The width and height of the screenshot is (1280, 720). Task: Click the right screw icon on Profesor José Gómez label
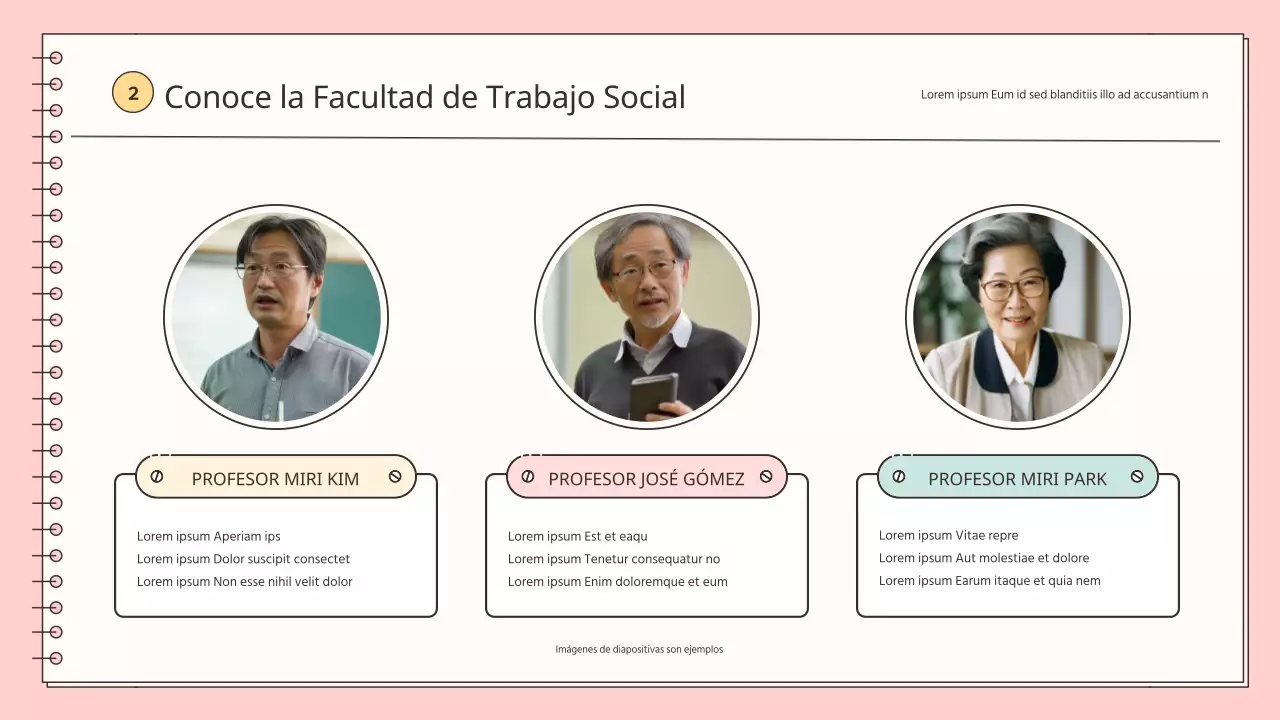(766, 477)
